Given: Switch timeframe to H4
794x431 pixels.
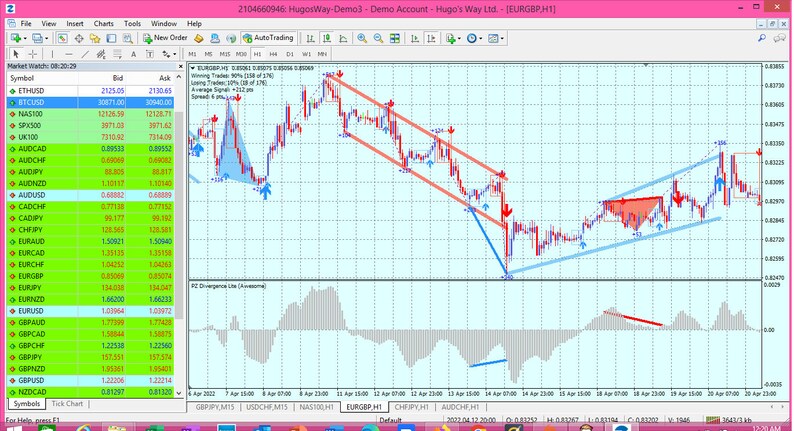Looking at the screenshot, I should click(x=273, y=54).
